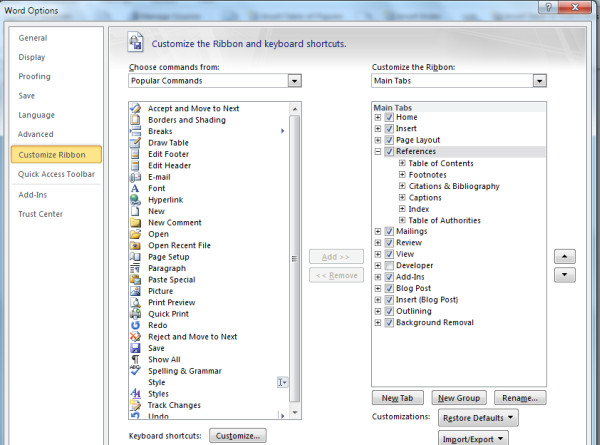Viewport: 600px width, 445px height.
Task: Click the commands list scrollbar thumb
Action: tap(294, 259)
